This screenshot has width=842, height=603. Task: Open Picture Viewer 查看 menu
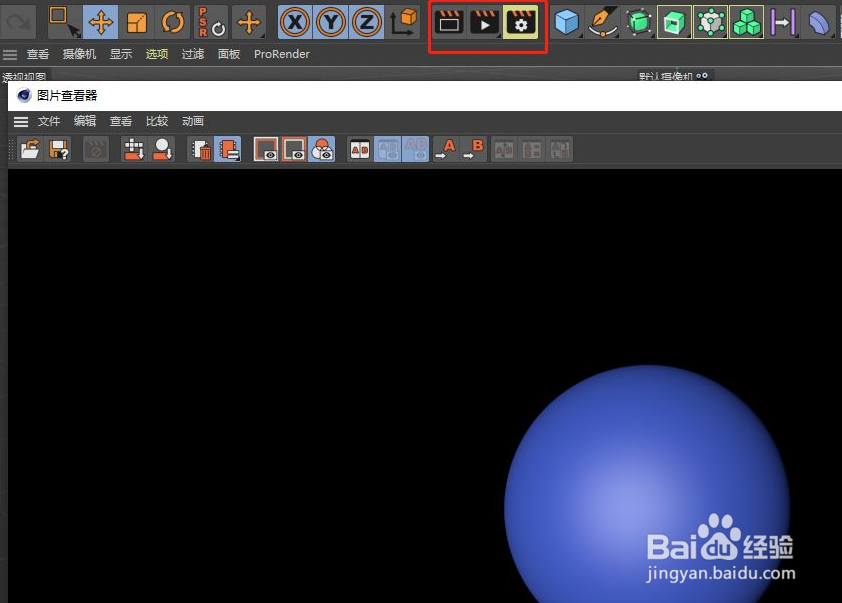tap(121, 121)
